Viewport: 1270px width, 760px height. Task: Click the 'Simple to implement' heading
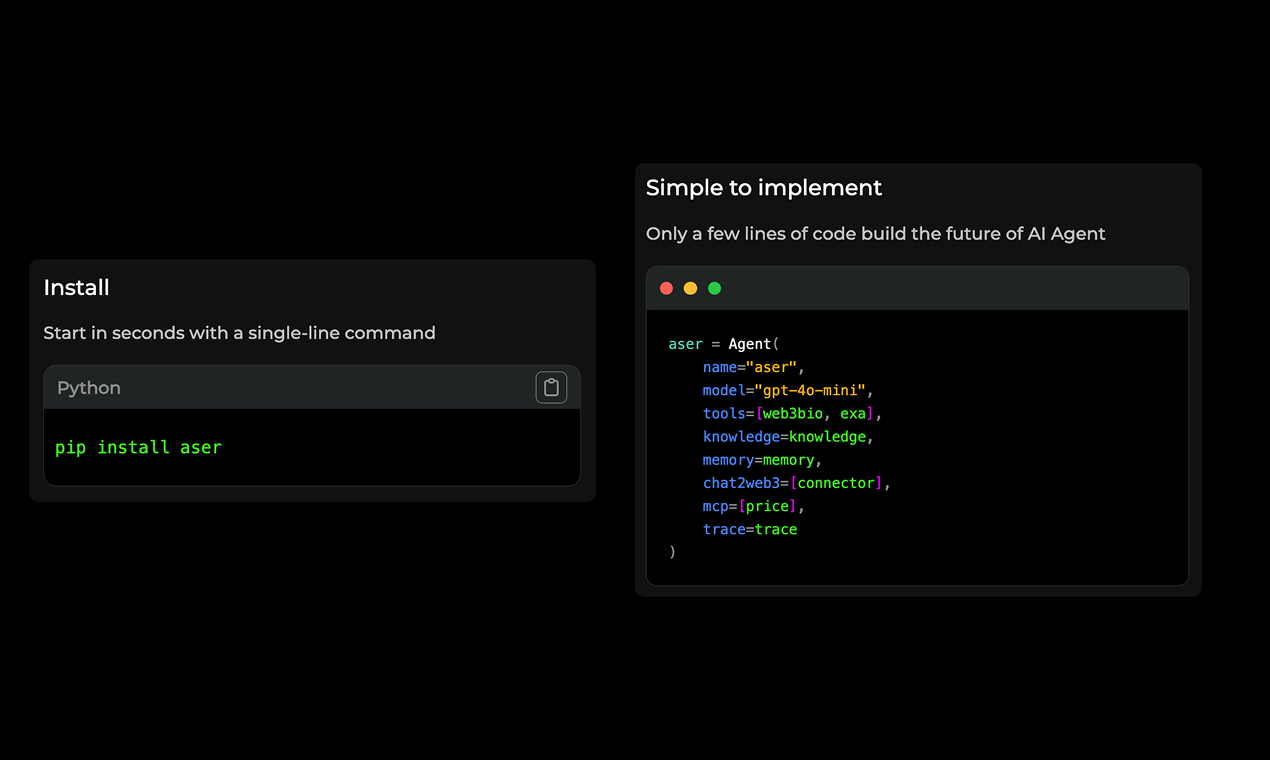764,188
